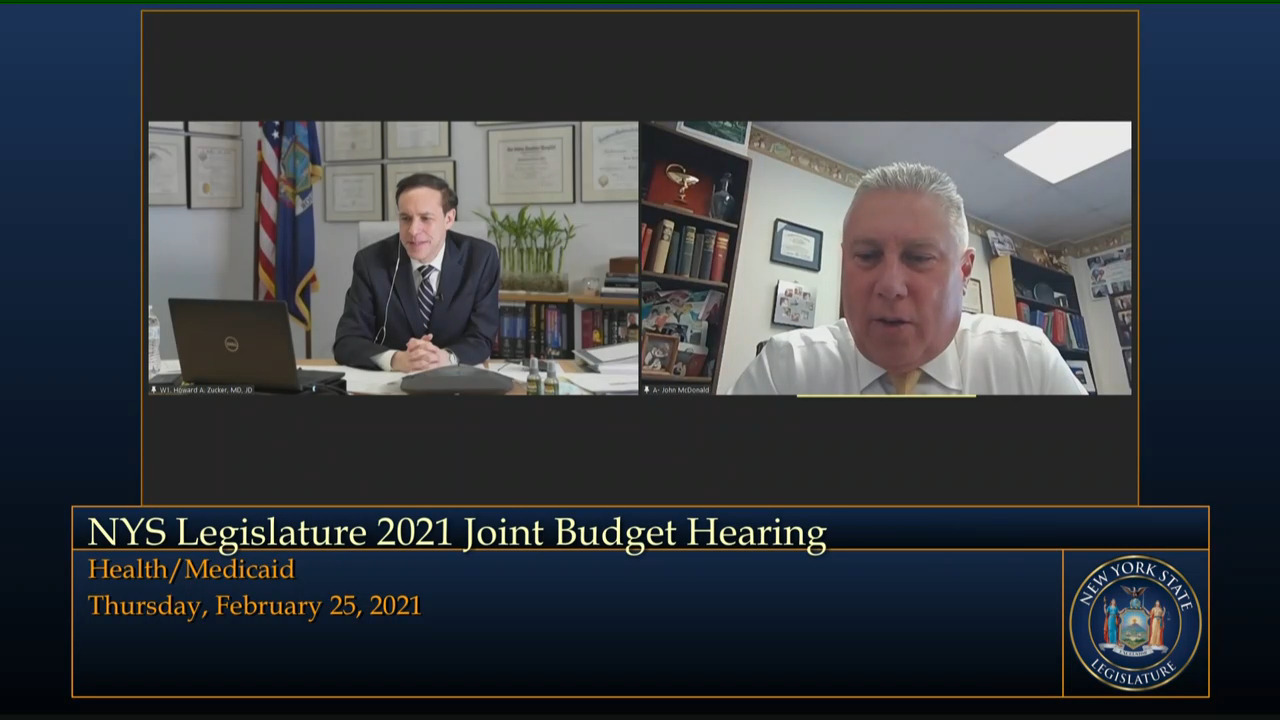Click the New York State Legislature seal
The height and width of the screenshot is (720, 1280).
1135,622
